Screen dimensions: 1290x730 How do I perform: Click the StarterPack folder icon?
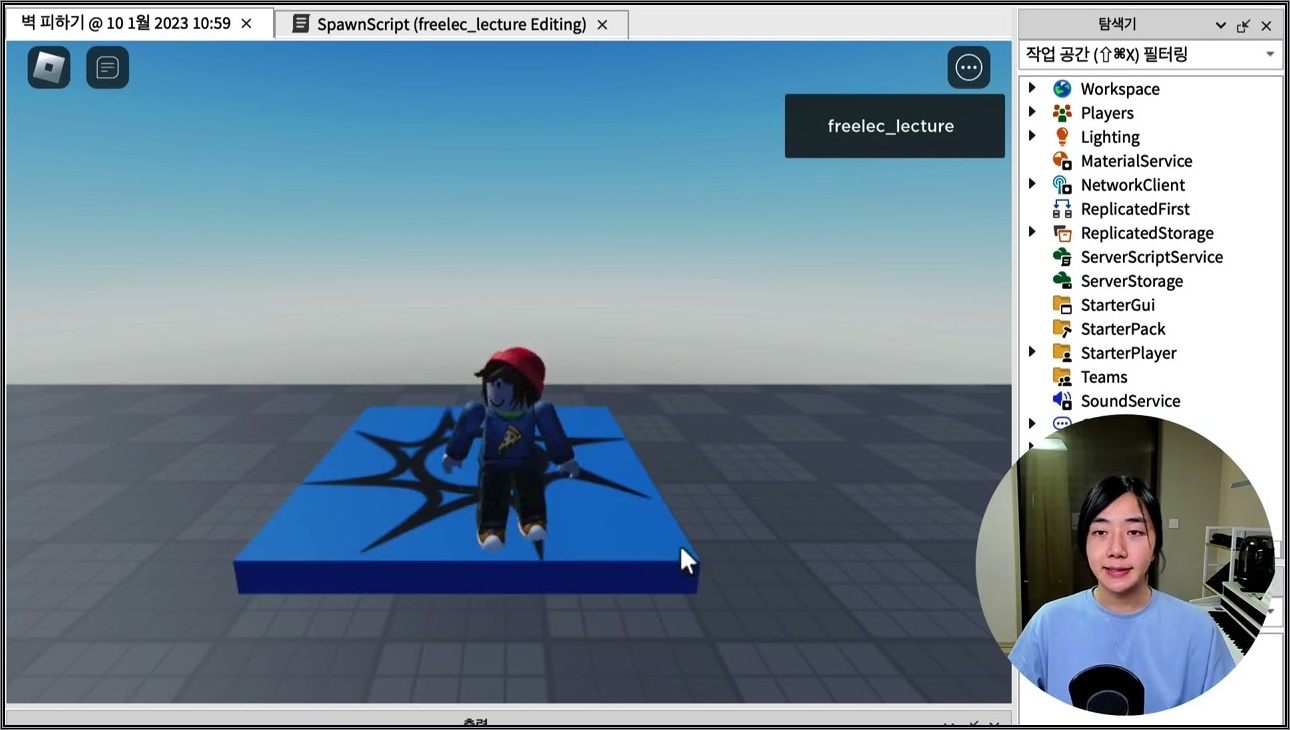pyautogui.click(x=1062, y=329)
